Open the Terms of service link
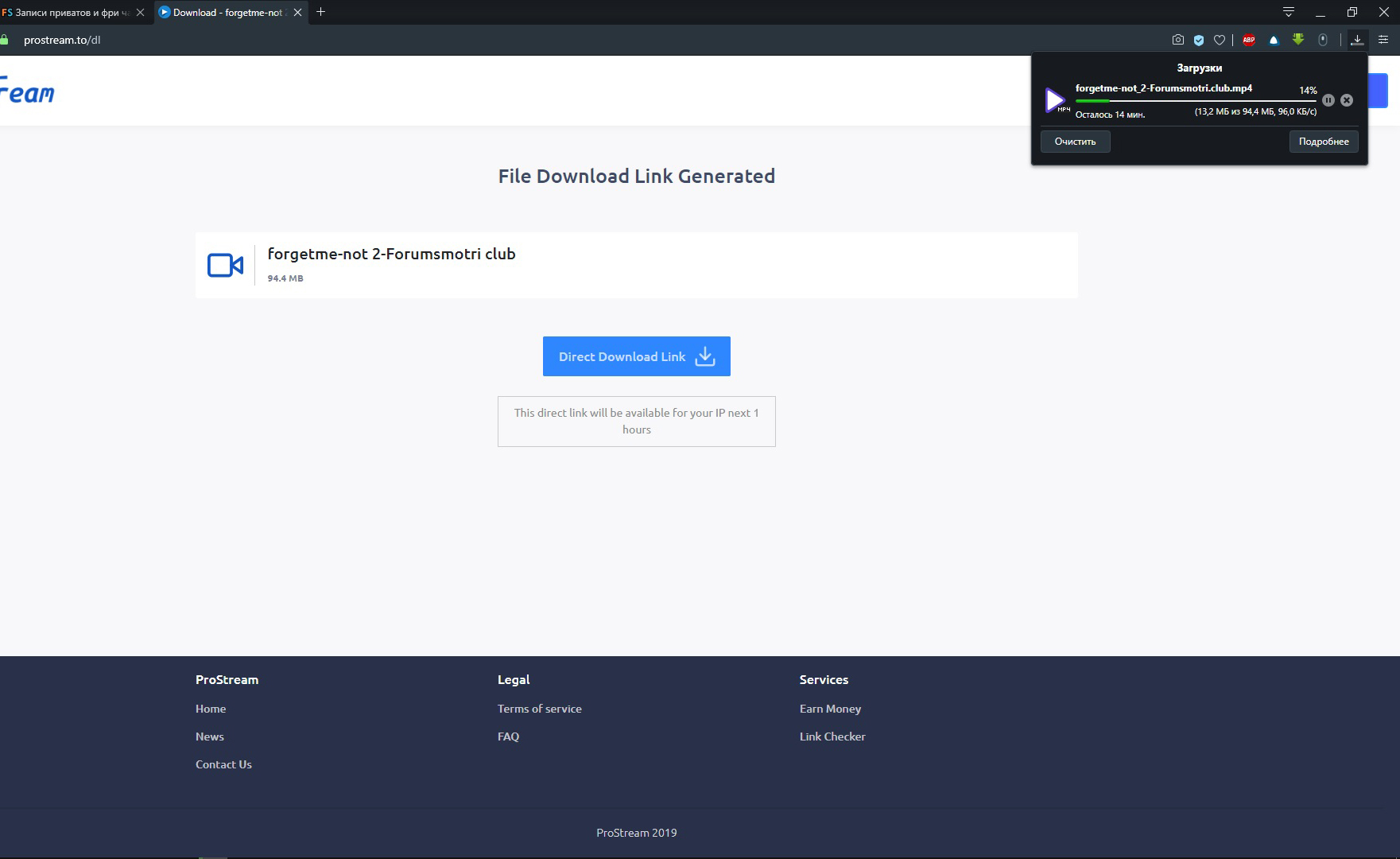 (539, 709)
